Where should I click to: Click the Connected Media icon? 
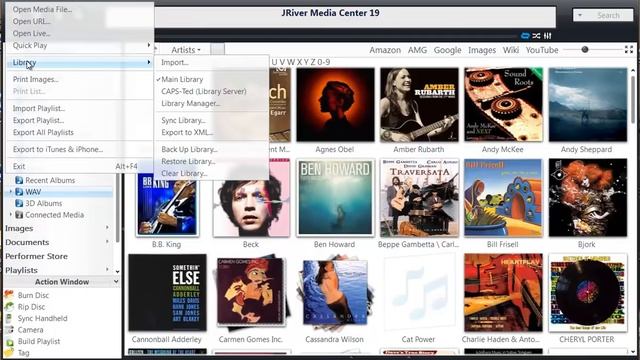19,214
